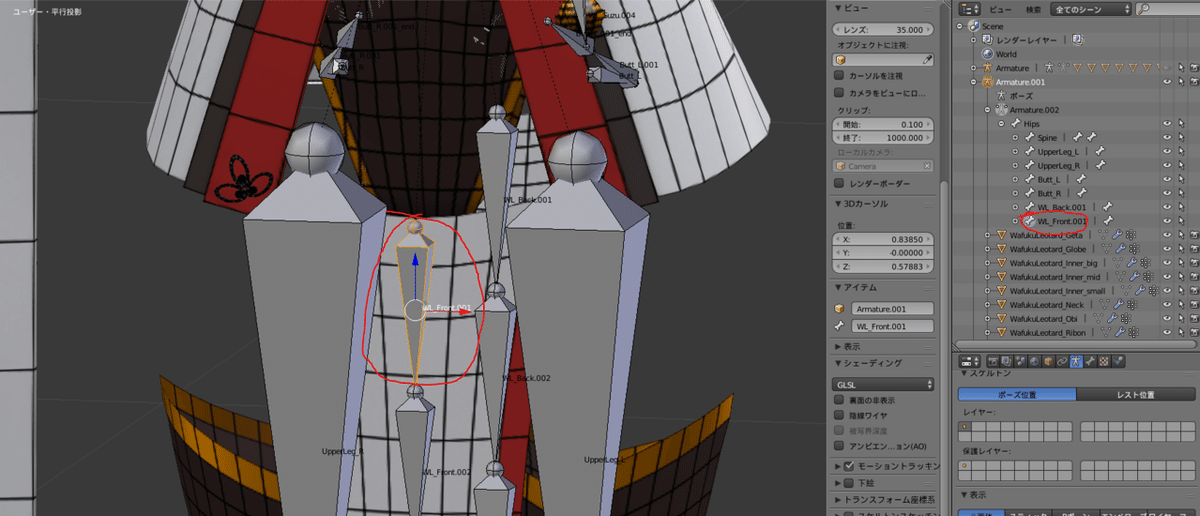Open the World properties globe icon

(1034, 361)
